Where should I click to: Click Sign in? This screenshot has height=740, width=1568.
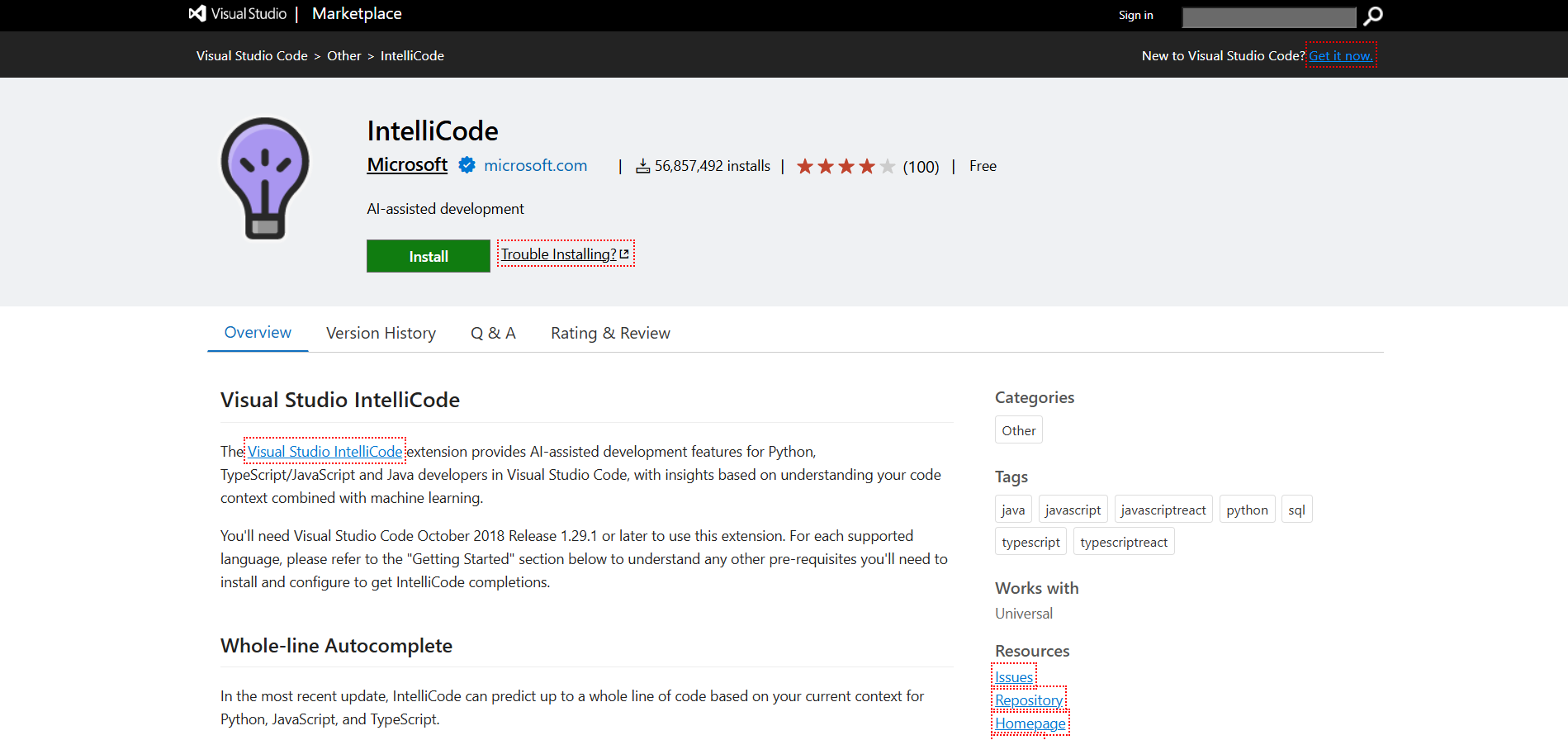1135,15
